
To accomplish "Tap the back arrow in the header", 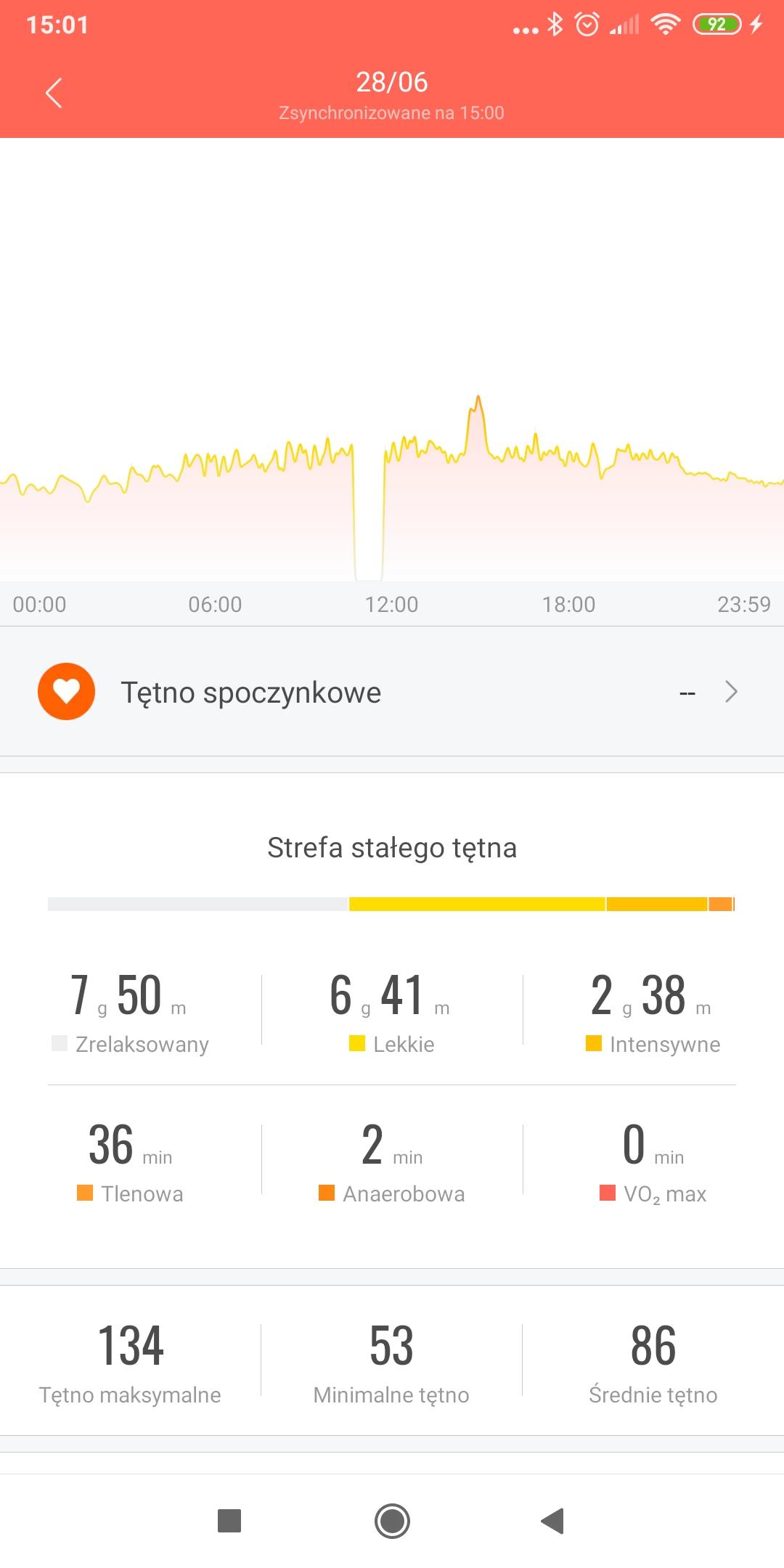I will click(54, 93).
